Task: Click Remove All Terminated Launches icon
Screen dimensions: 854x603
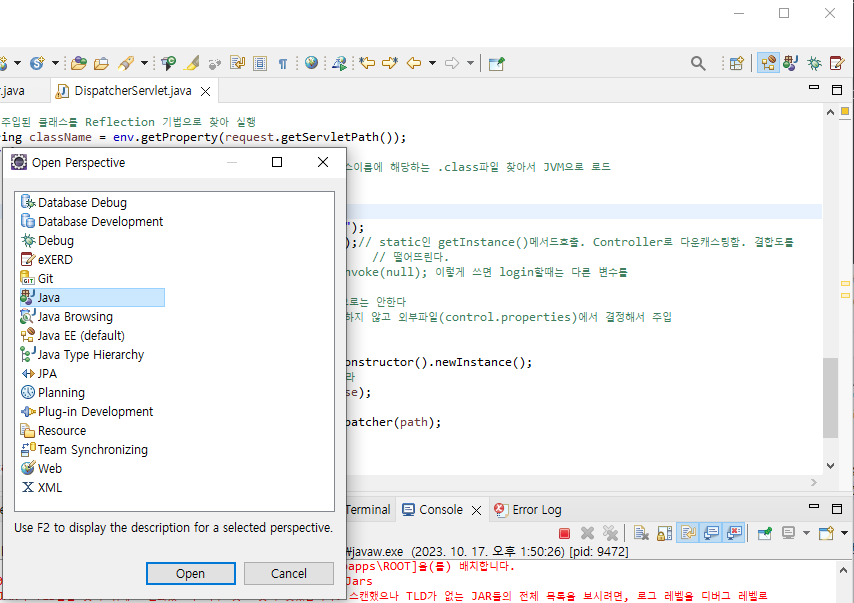Action: [611, 533]
